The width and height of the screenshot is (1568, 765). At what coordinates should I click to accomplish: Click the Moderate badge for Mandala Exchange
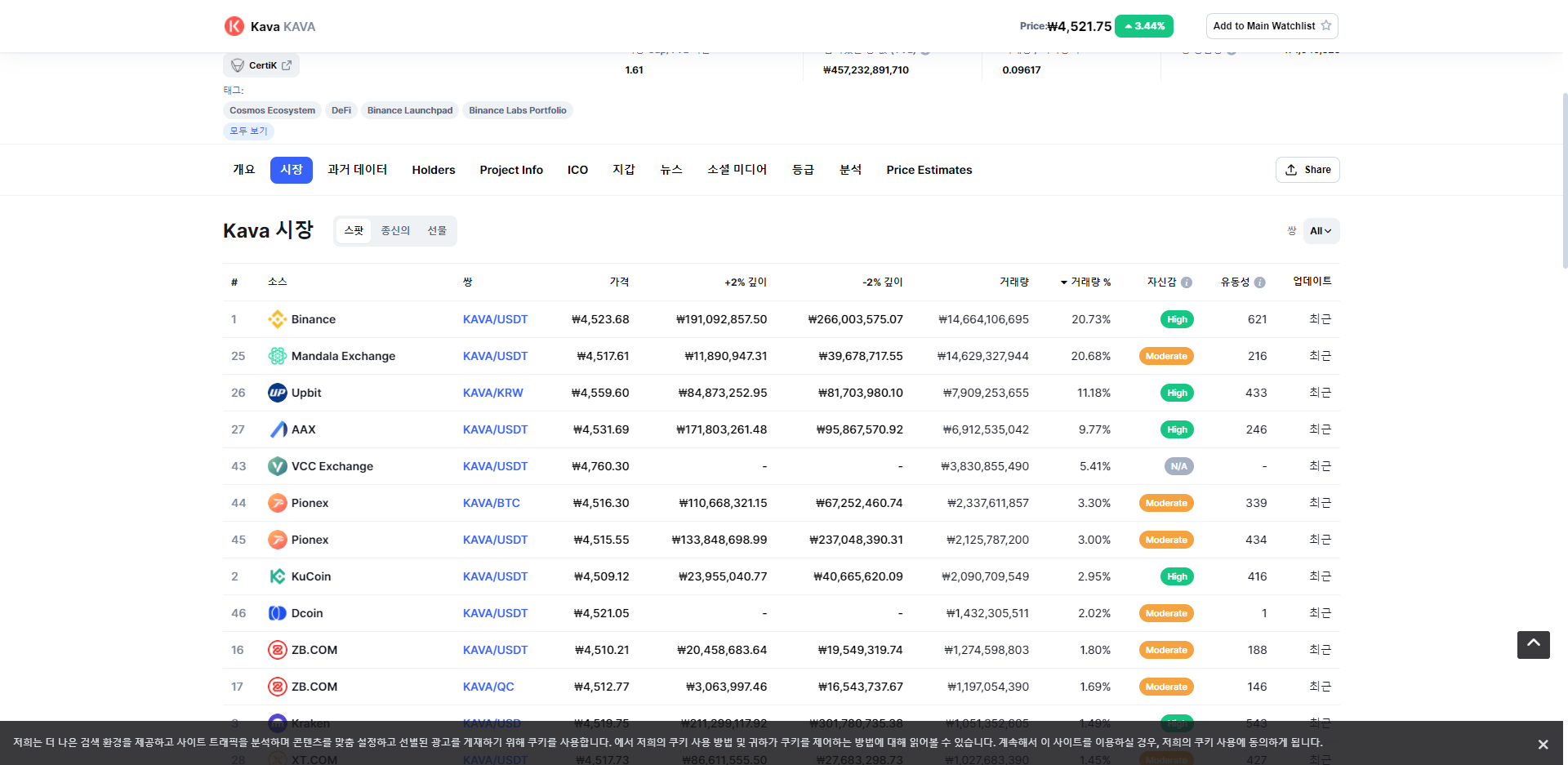point(1166,356)
